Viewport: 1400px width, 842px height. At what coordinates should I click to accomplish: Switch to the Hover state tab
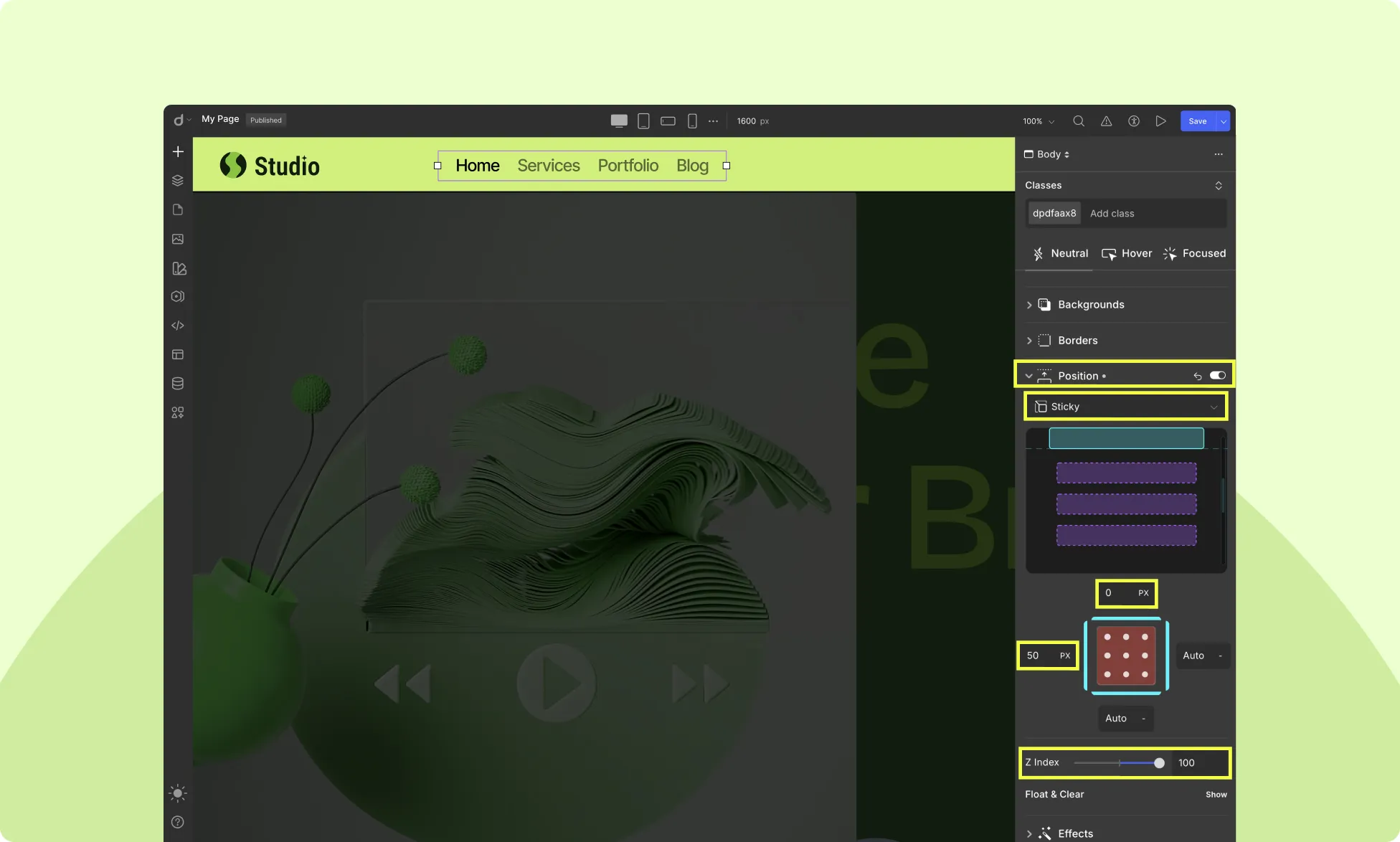[x=1127, y=254]
